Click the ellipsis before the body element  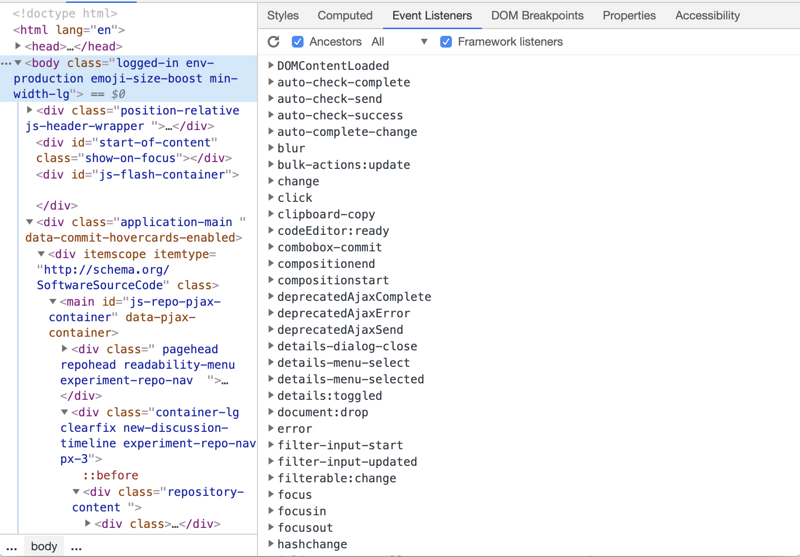click(6, 62)
